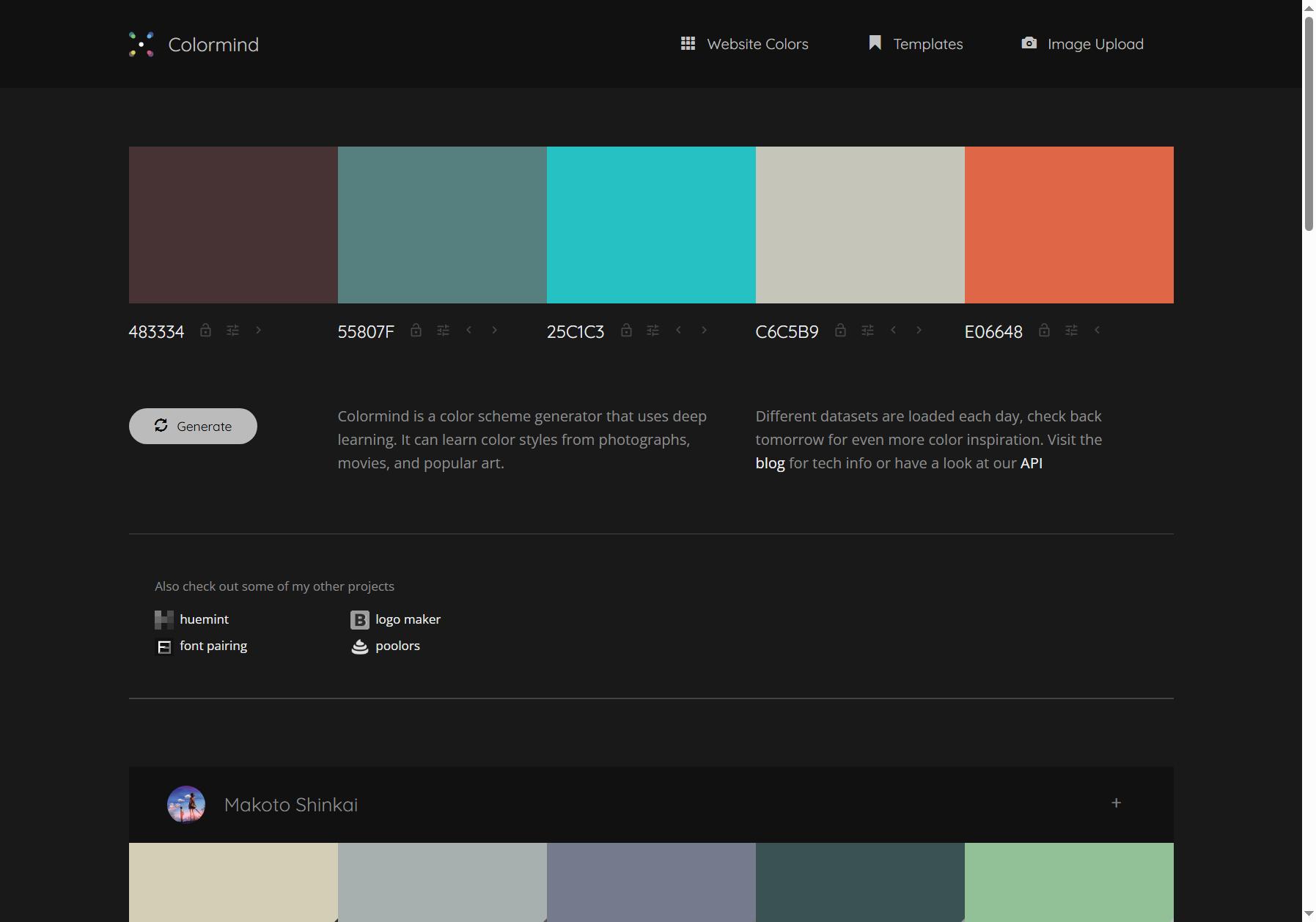The image size is (1316, 922).
Task: Click the page scrollbar thumb
Action: coord(1309,124)
